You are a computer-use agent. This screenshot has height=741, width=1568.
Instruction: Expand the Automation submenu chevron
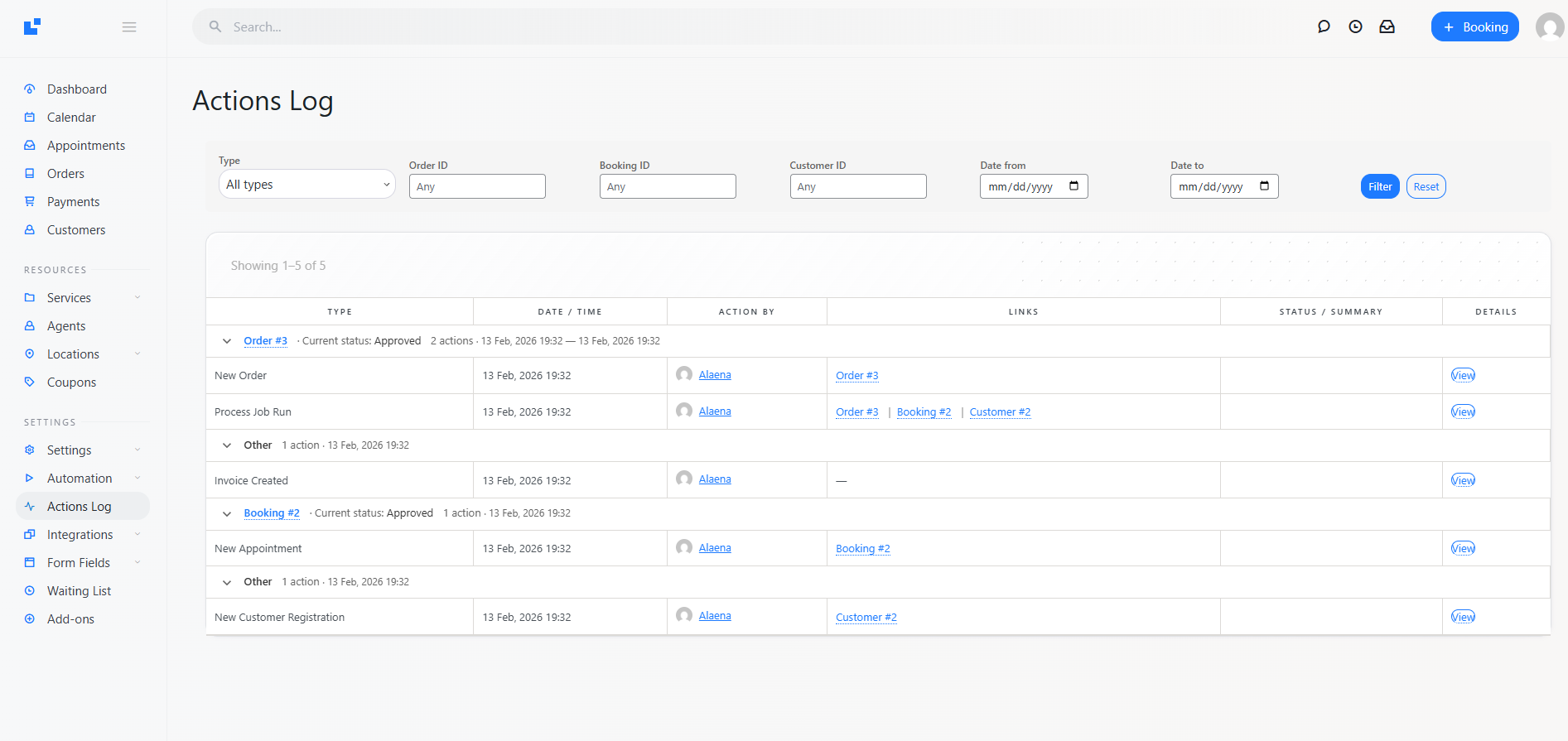(138, 479)
